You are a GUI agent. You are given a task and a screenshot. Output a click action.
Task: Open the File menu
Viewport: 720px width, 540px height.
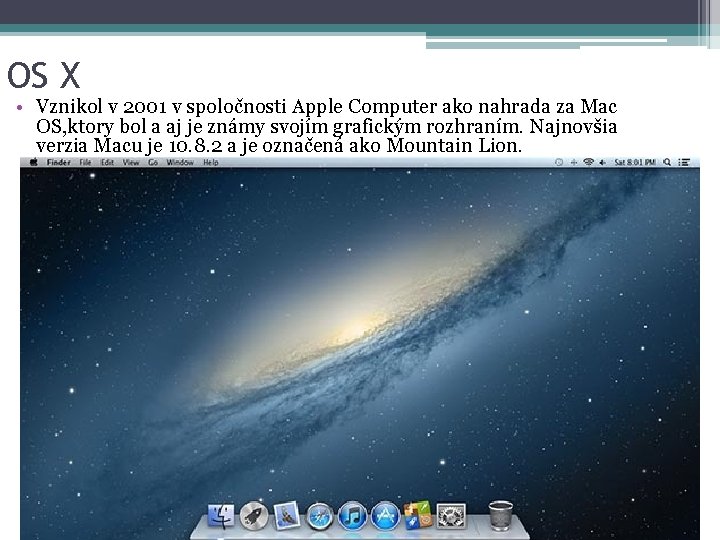click(85, 162)
